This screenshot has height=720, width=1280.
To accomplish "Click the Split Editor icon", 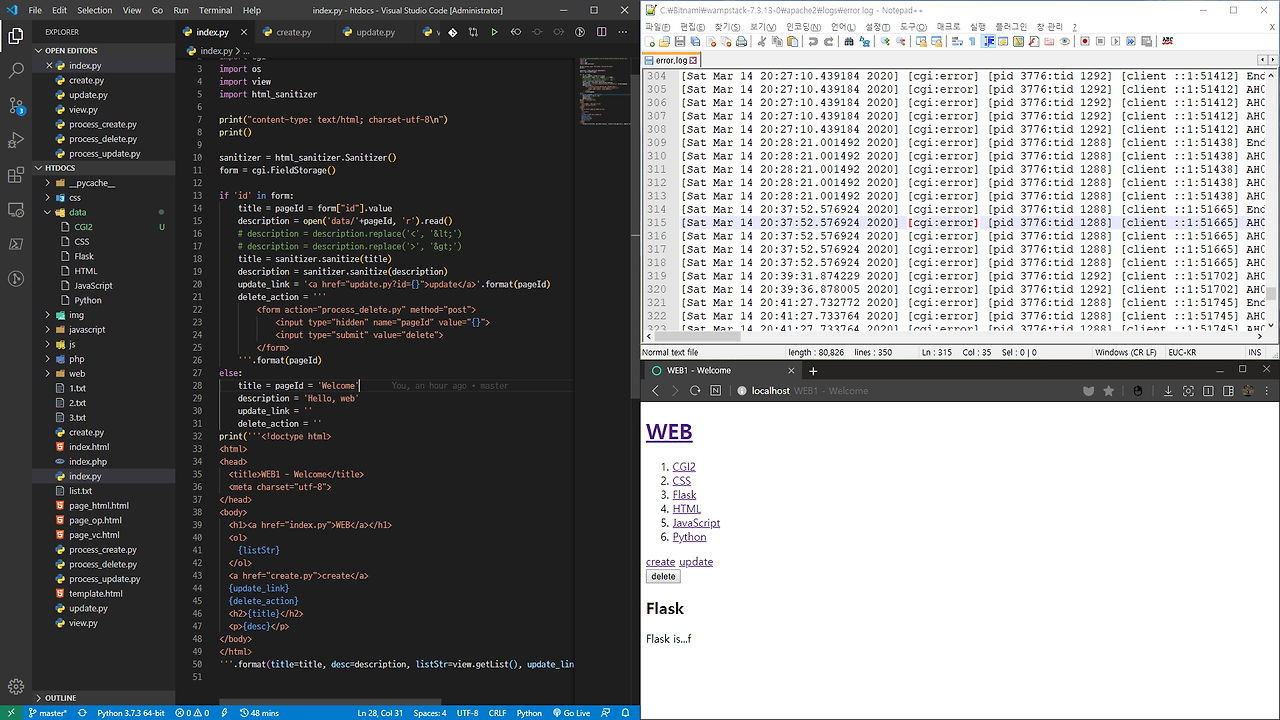I will click(602, 32).
